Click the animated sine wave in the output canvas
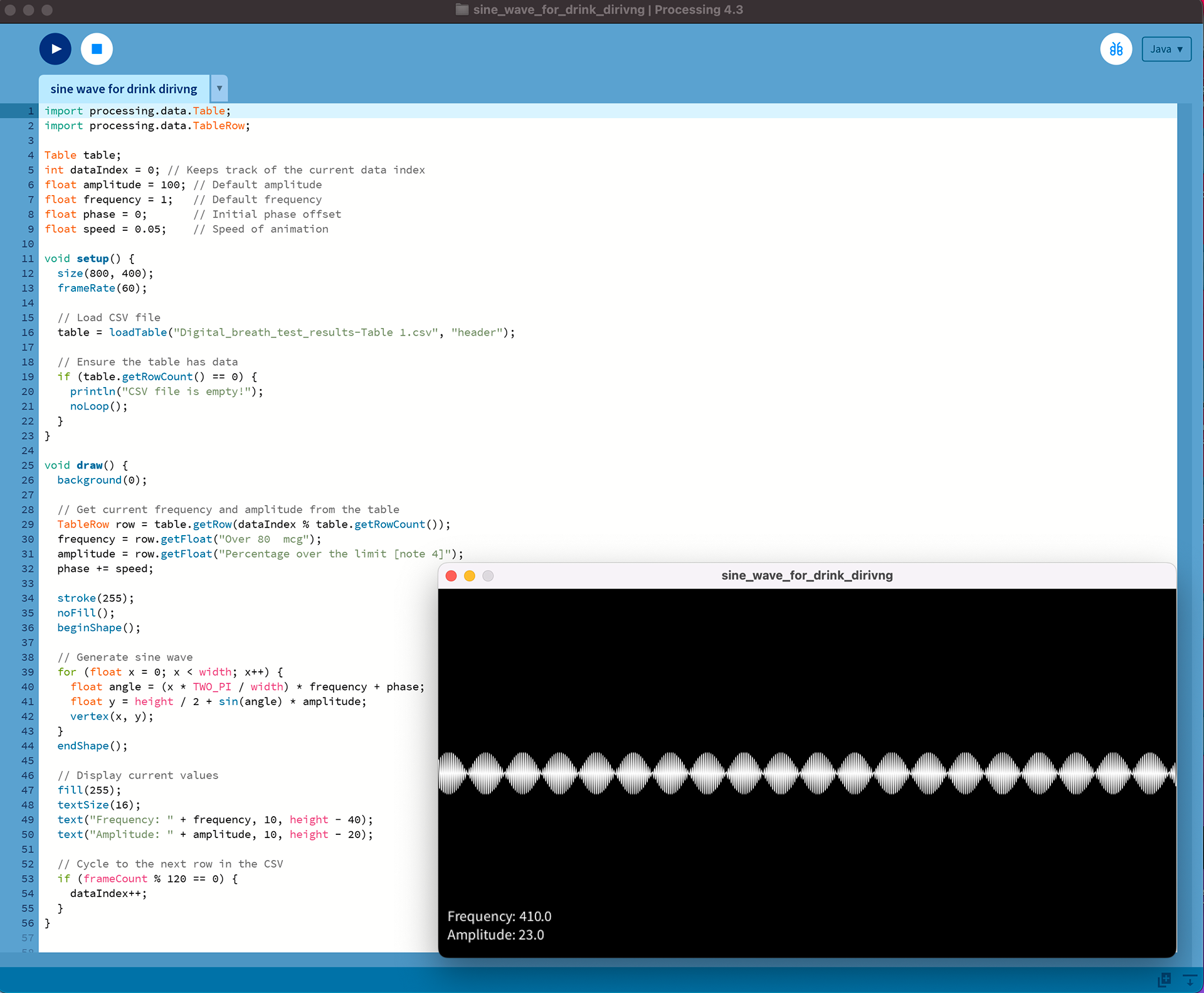The width and height of the screenshot is (1204, 993). (806, 773)
